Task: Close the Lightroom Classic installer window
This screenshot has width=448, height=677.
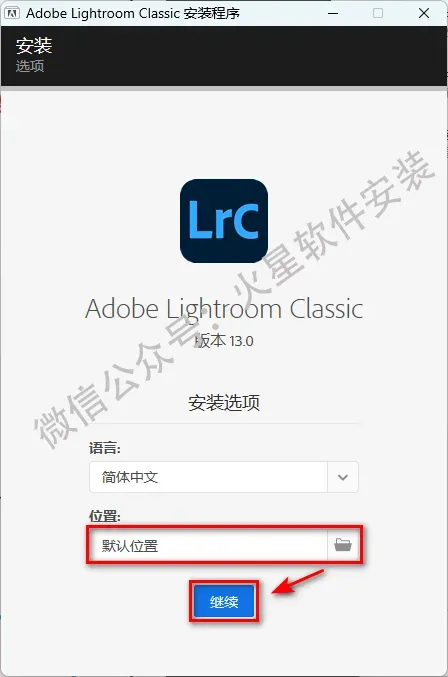Action: click(x=424, y=13)
